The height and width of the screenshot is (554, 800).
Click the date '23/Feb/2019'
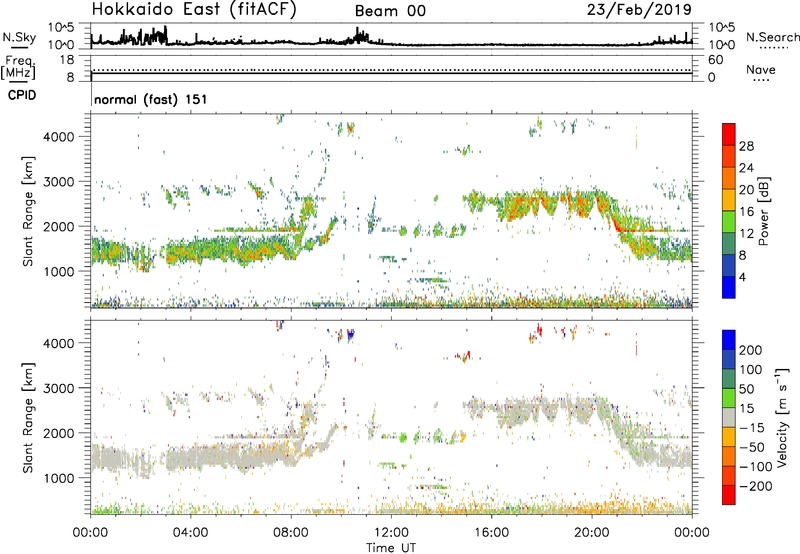tap(639, 10)
